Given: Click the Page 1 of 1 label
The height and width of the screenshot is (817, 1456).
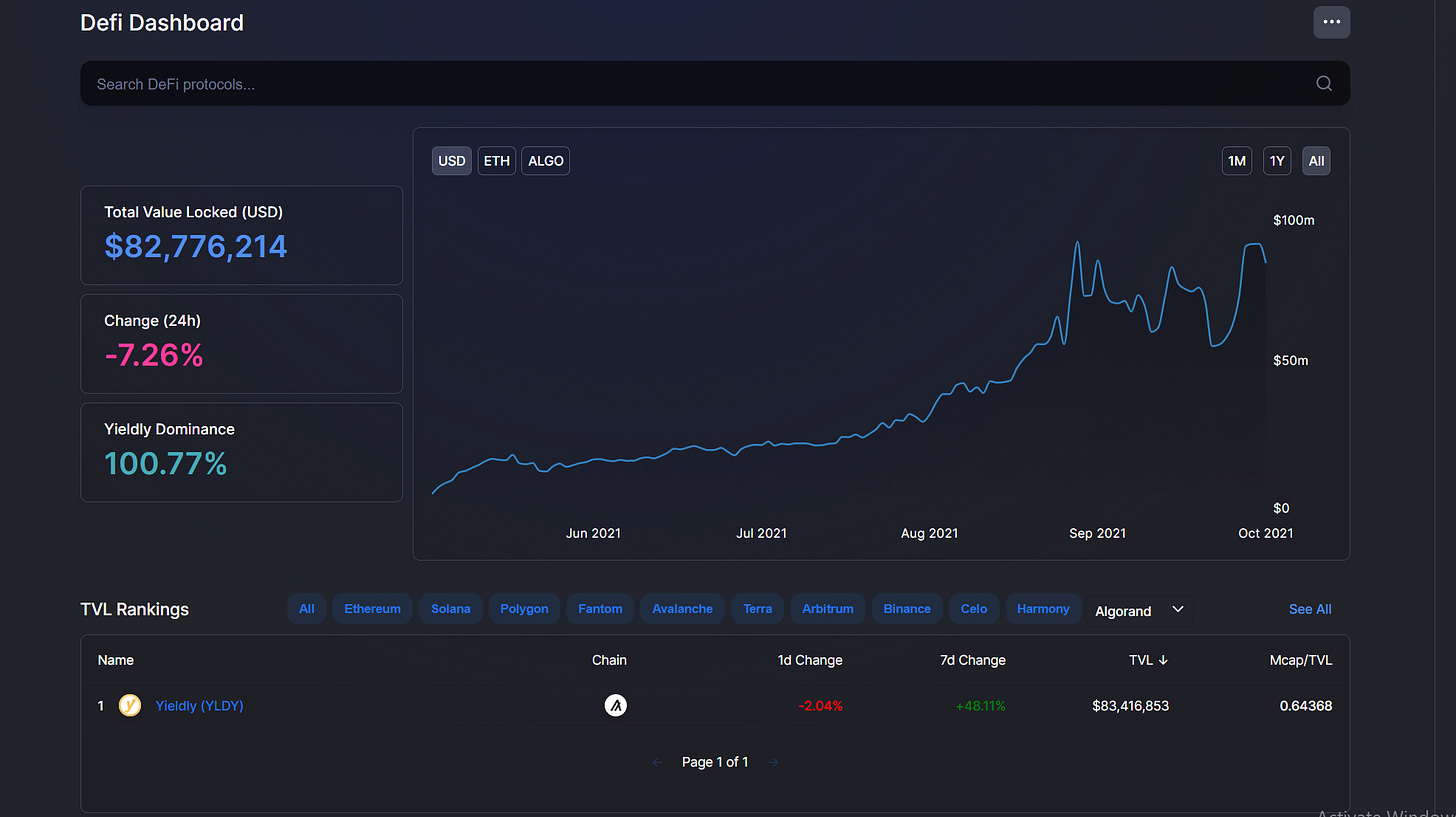Looking at the screenshot, I should click(715, 762).
